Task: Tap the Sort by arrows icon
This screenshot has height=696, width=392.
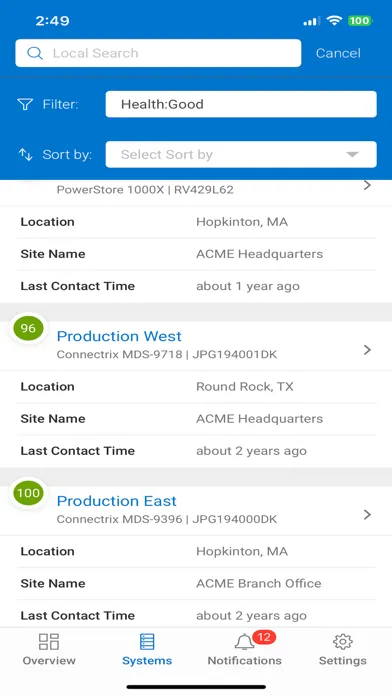Action: click(25, 154)
